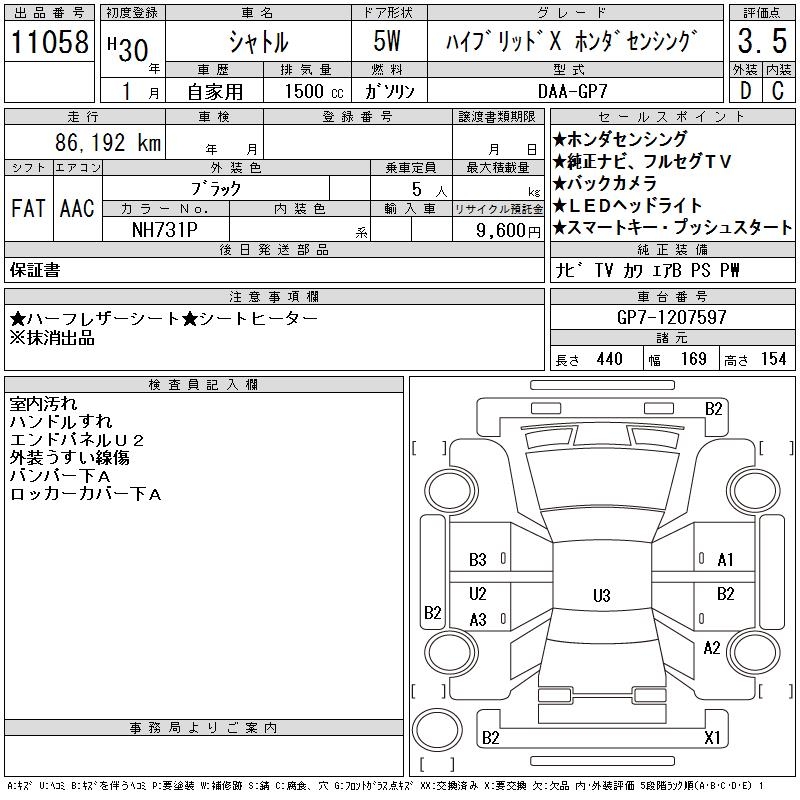Image resolution: width=800 pixels, height=800 pixels.
Task: Click the shift type FAT
Action: coord(28,208)
